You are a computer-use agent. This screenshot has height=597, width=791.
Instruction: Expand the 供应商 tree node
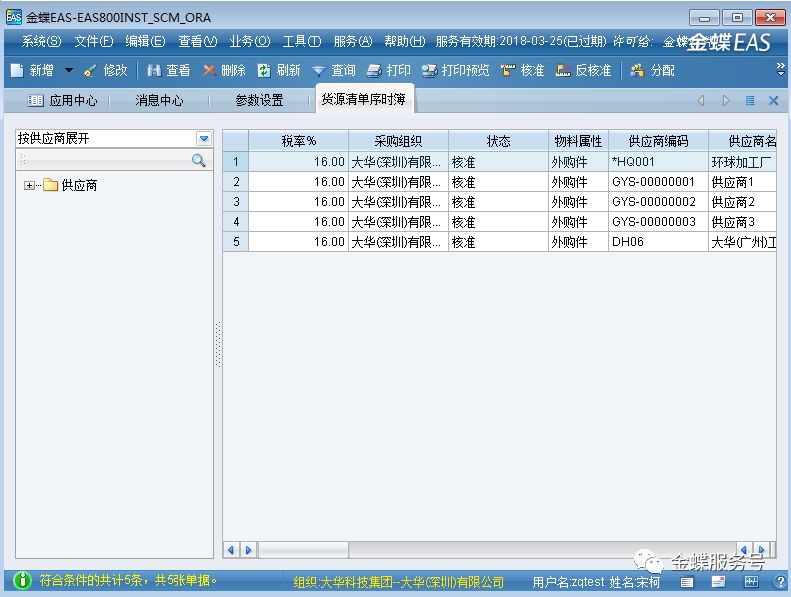pyautogui.click(x=29, y=185)
